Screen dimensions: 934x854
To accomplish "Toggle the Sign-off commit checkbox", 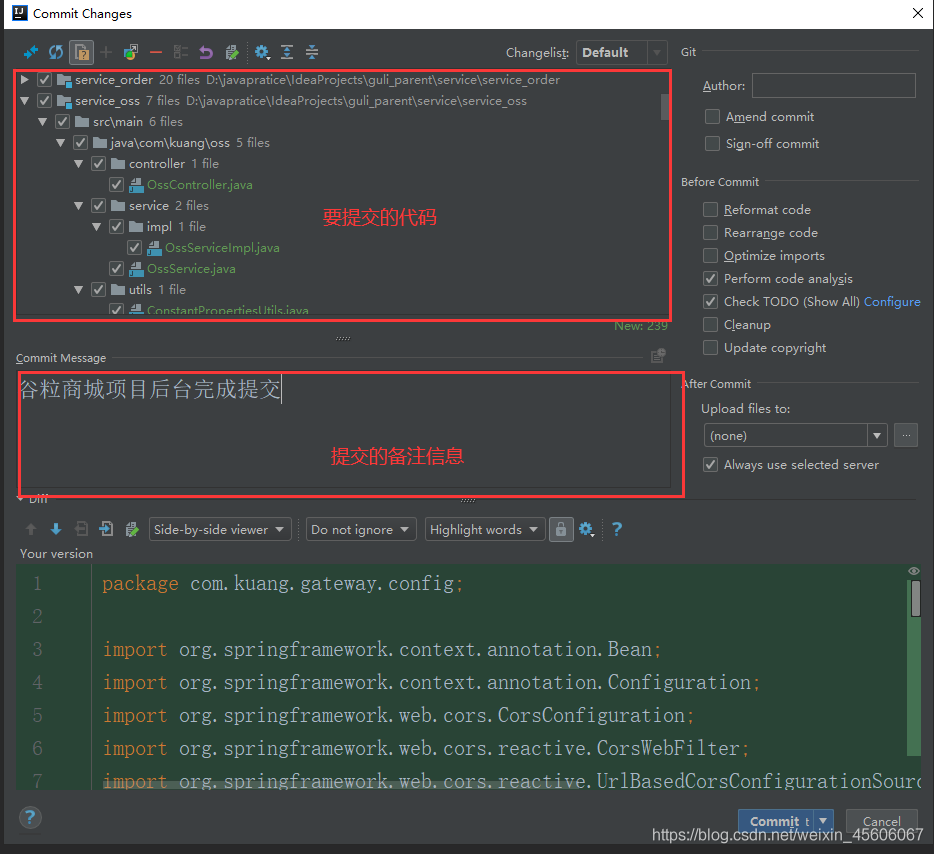I will [712, 144].
